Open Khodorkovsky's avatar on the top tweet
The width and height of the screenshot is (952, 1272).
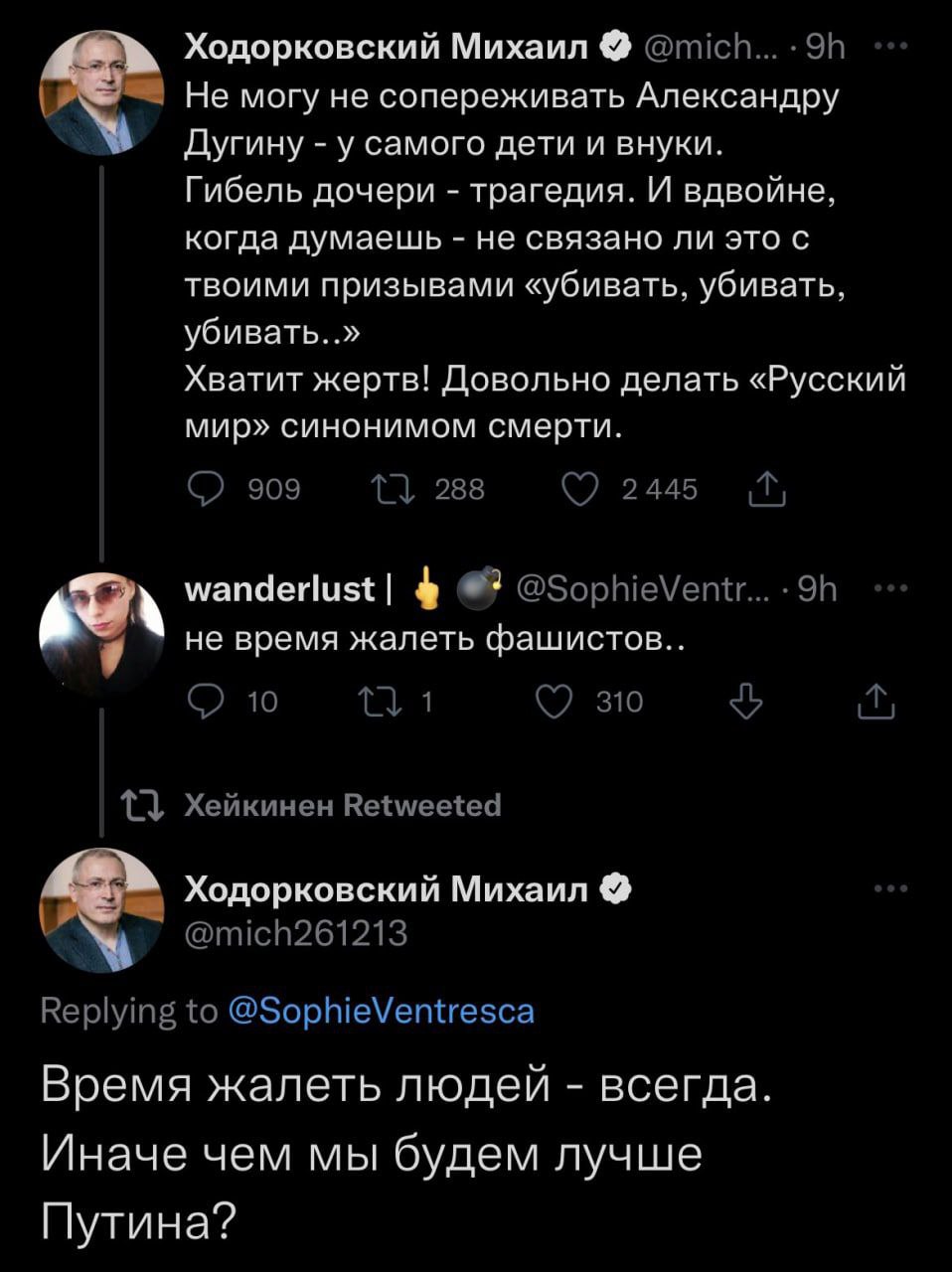click(x=100, y=91)
